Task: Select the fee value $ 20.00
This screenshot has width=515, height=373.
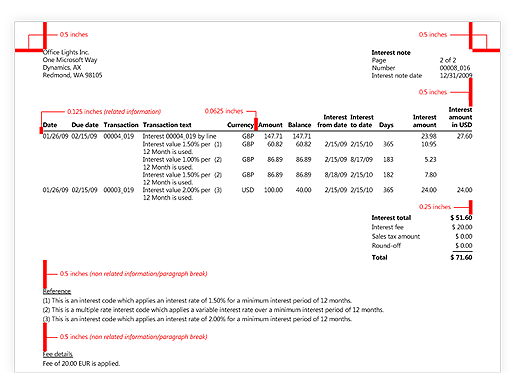Action: coord(462,227)
